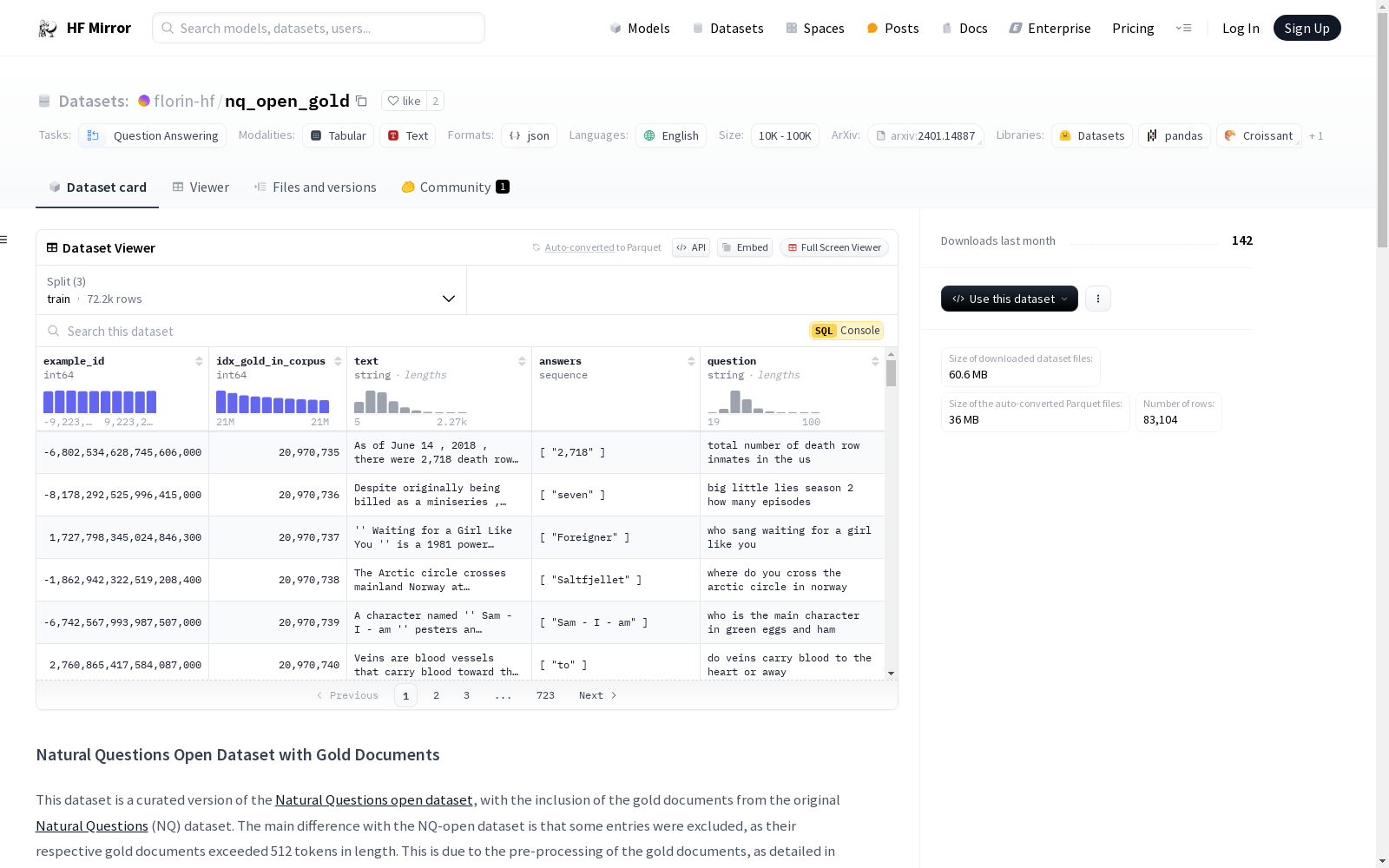Toggle the left sidebar table-of-contents icon
Screen dimensions: 1389x868
3,240
